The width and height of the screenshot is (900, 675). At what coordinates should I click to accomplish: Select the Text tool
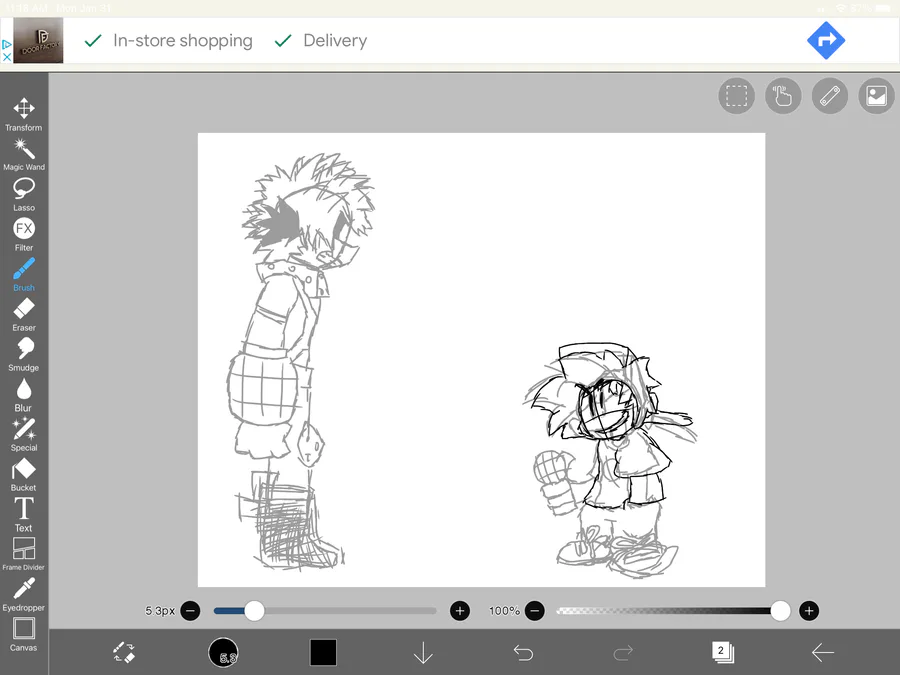click(24, 515)
